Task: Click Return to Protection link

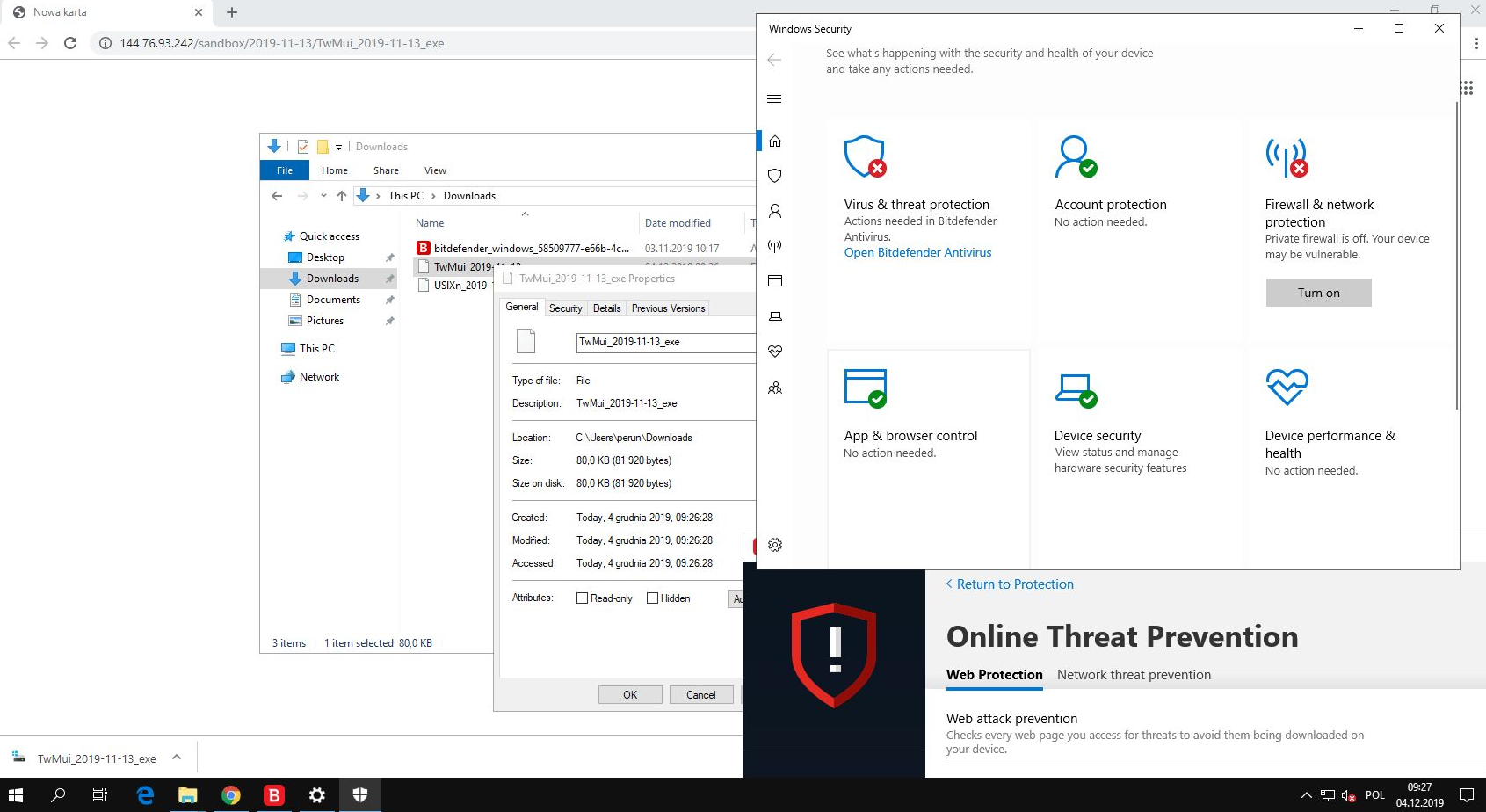Action: 1014,584
